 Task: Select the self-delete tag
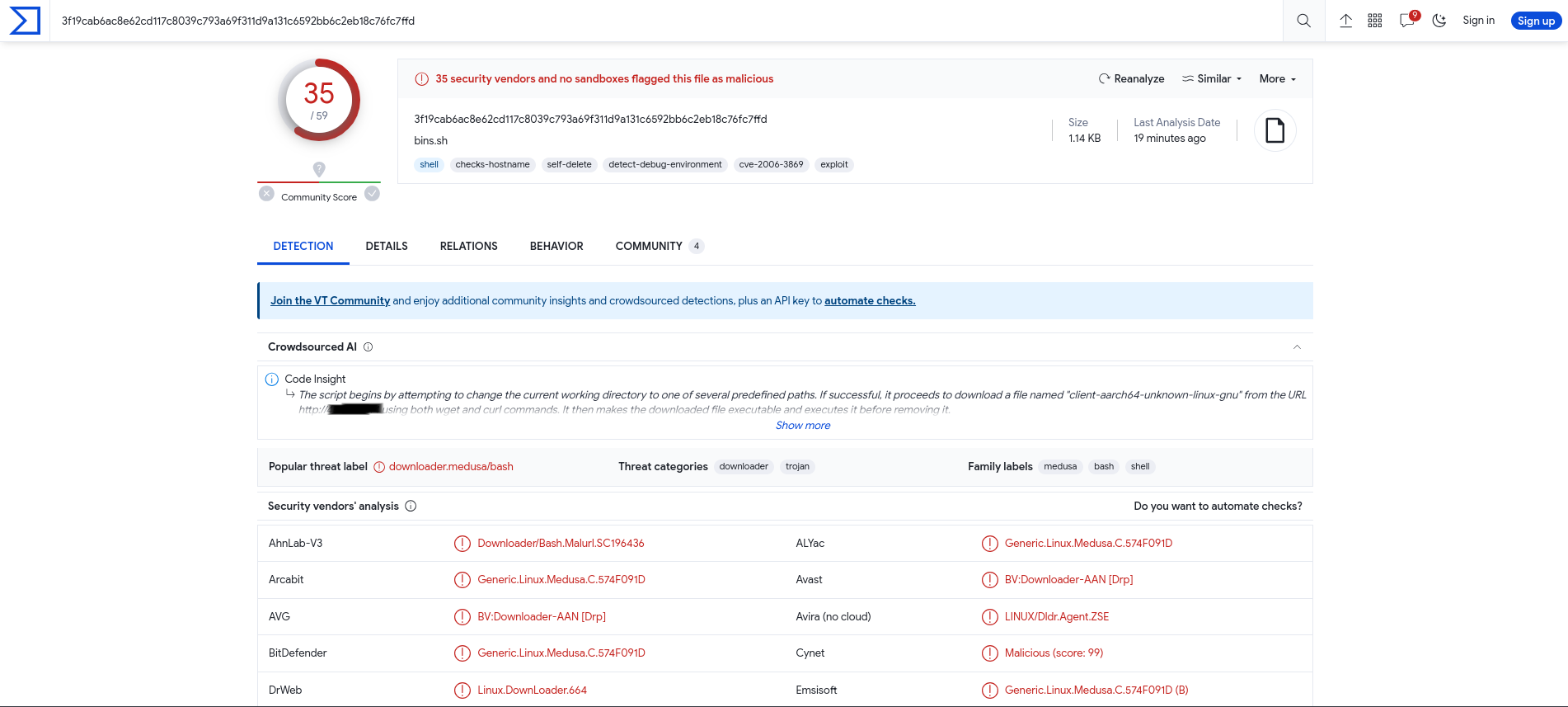point(569,165)
